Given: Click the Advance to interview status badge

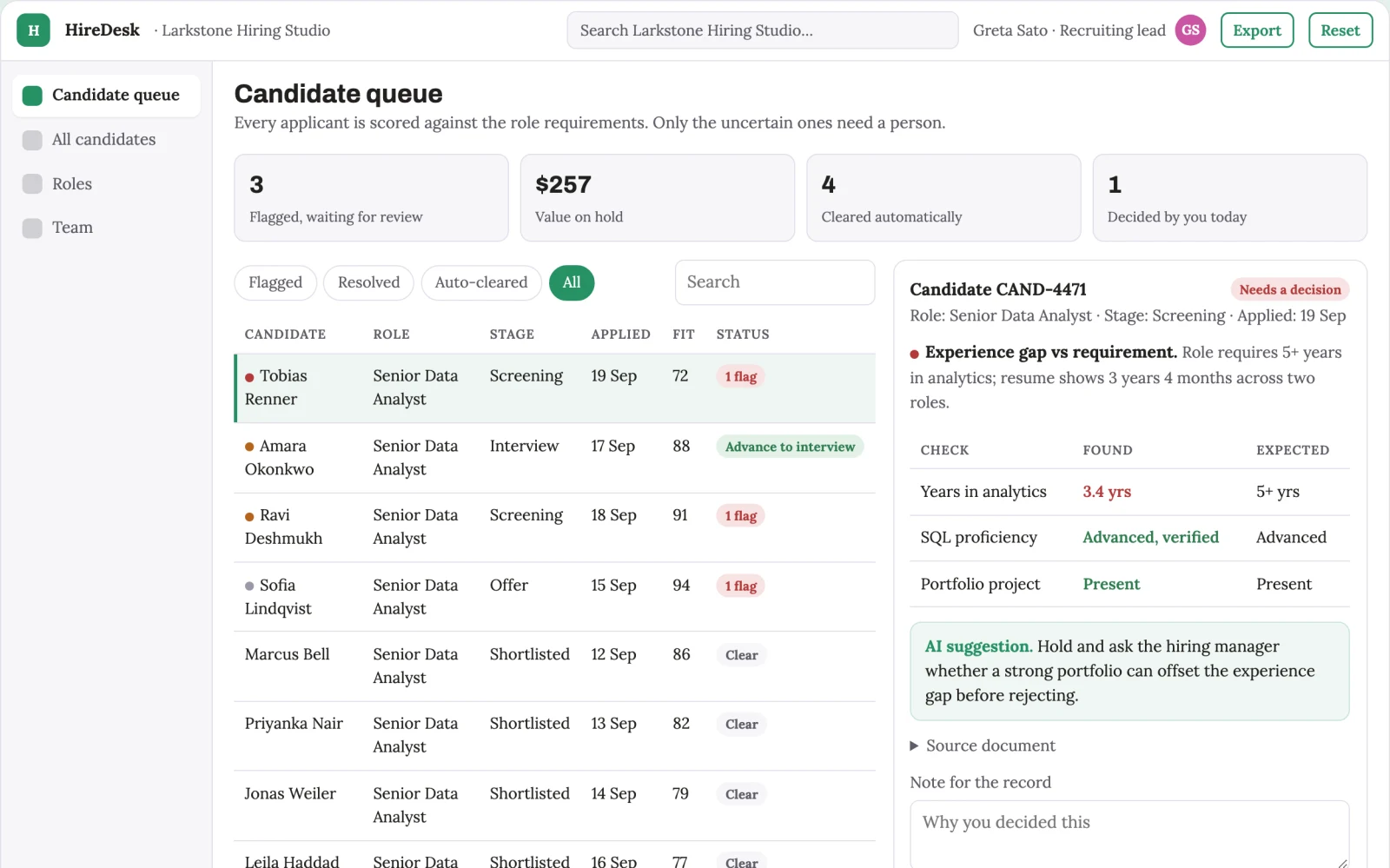Looking at the screenshot, I should pos(790,447).
